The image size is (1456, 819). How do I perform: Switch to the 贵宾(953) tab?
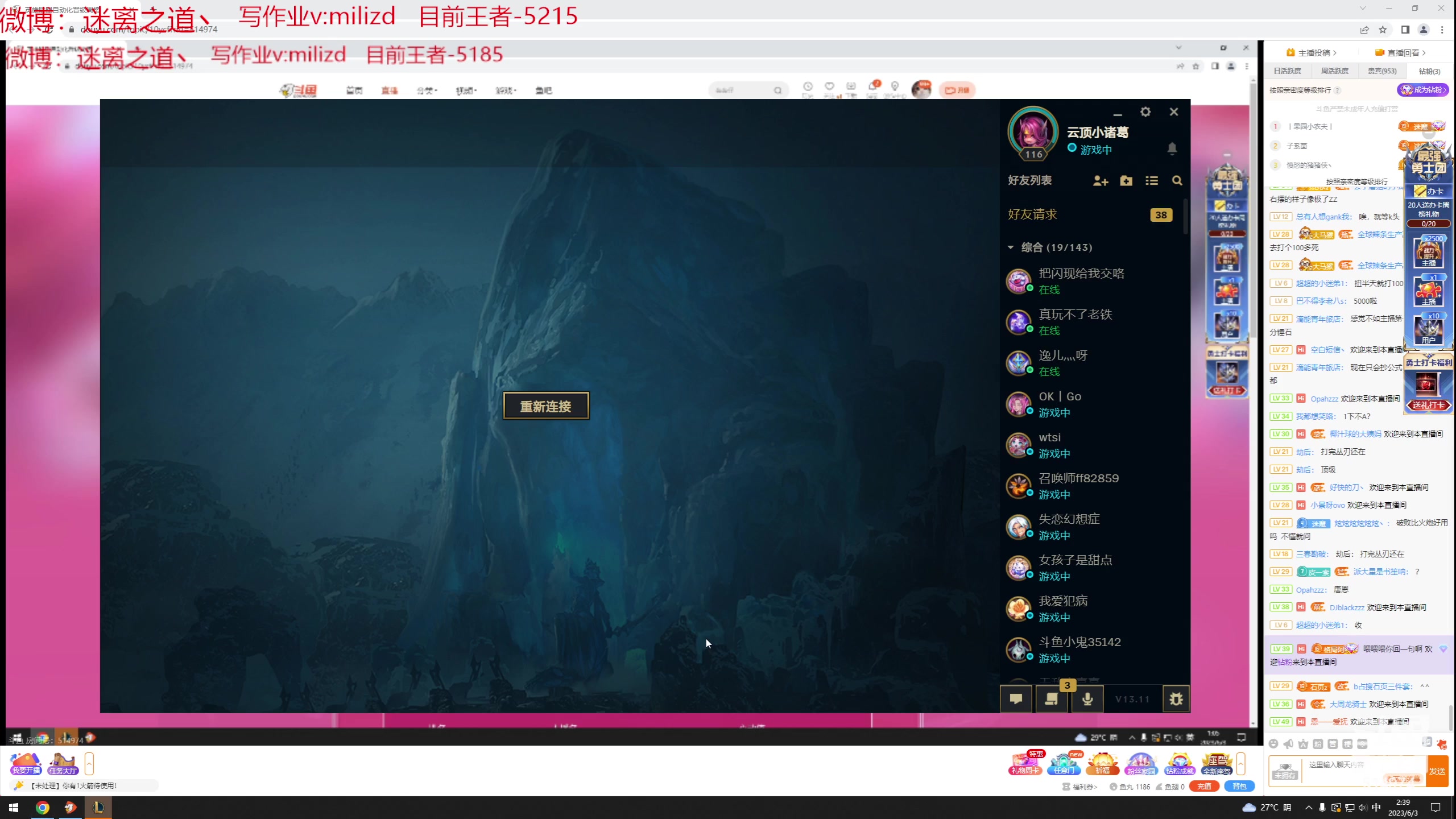click(x=1381, y=71)
